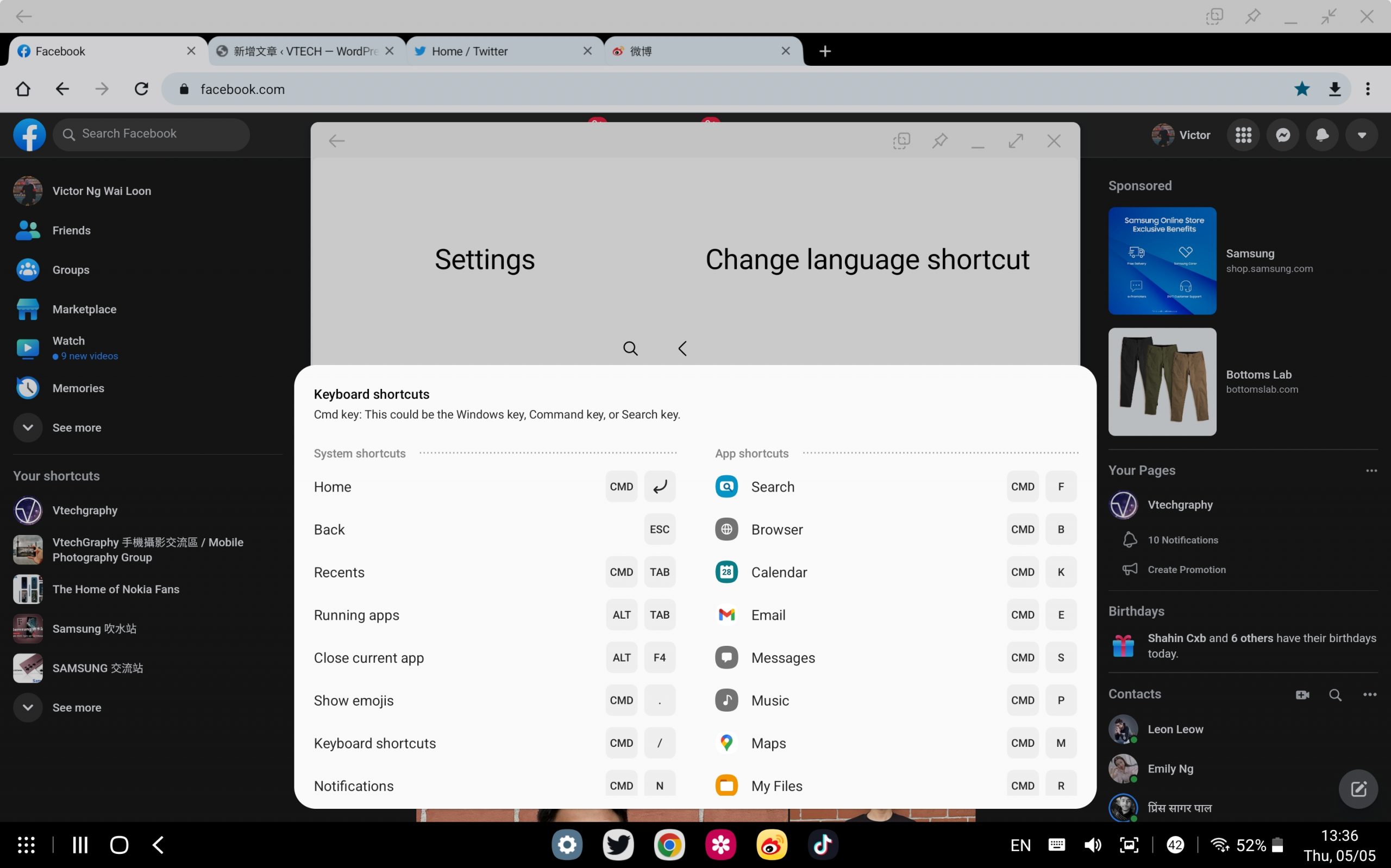This screenshot has width=1391, height=868.
Task: Toggle volume icon in system tray
Action: [1092, 845]
